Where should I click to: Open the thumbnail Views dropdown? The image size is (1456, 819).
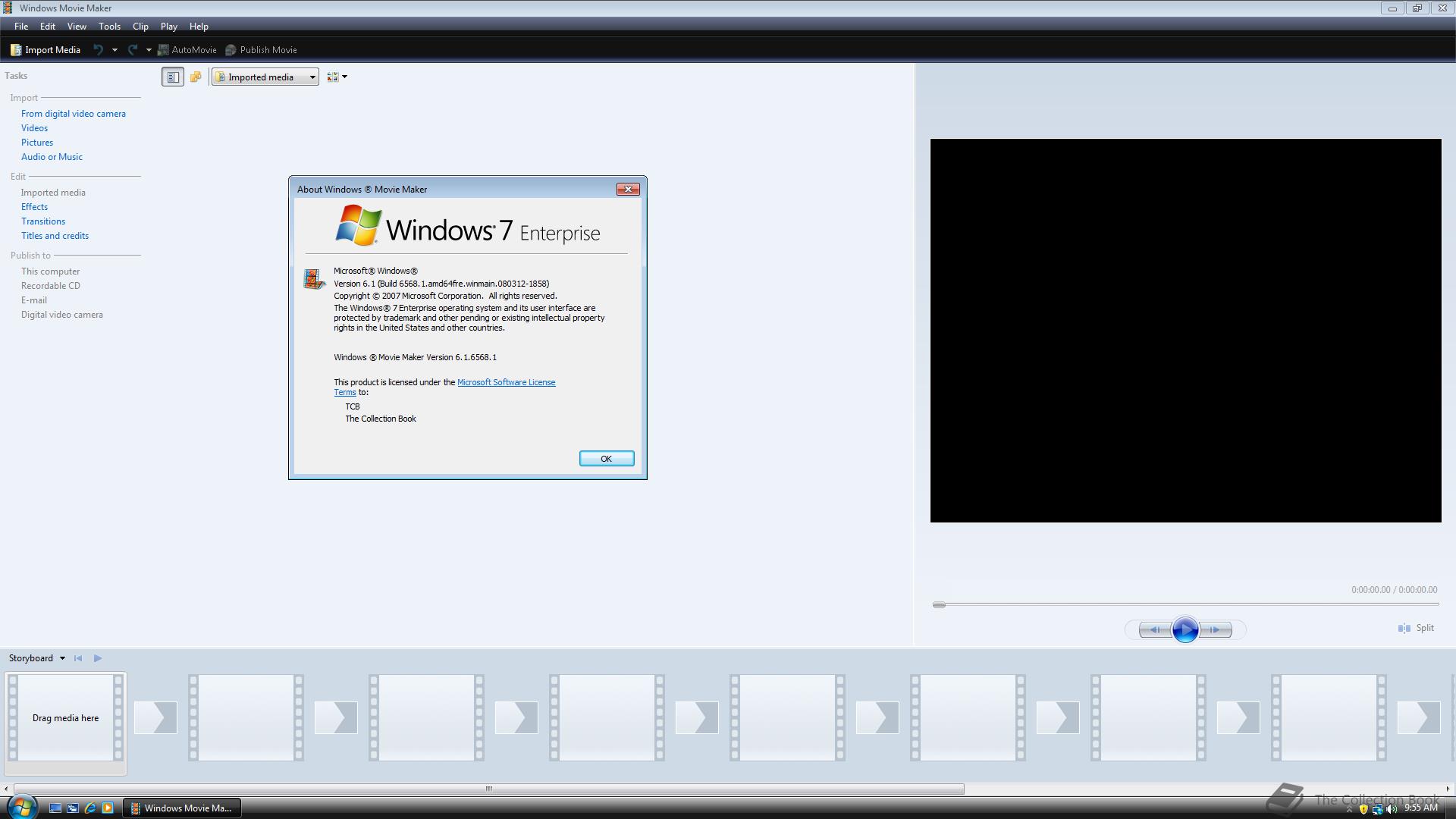(337, 77)
